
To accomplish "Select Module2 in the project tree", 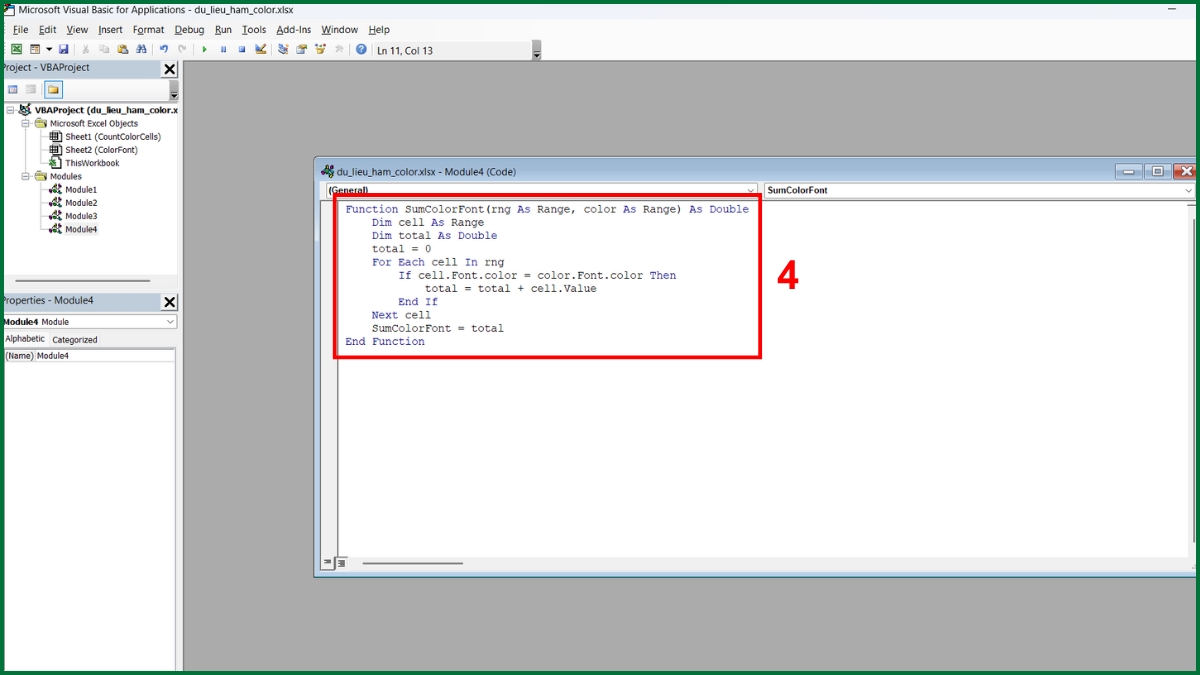I will pyautogui.click(x=81, y=203).
